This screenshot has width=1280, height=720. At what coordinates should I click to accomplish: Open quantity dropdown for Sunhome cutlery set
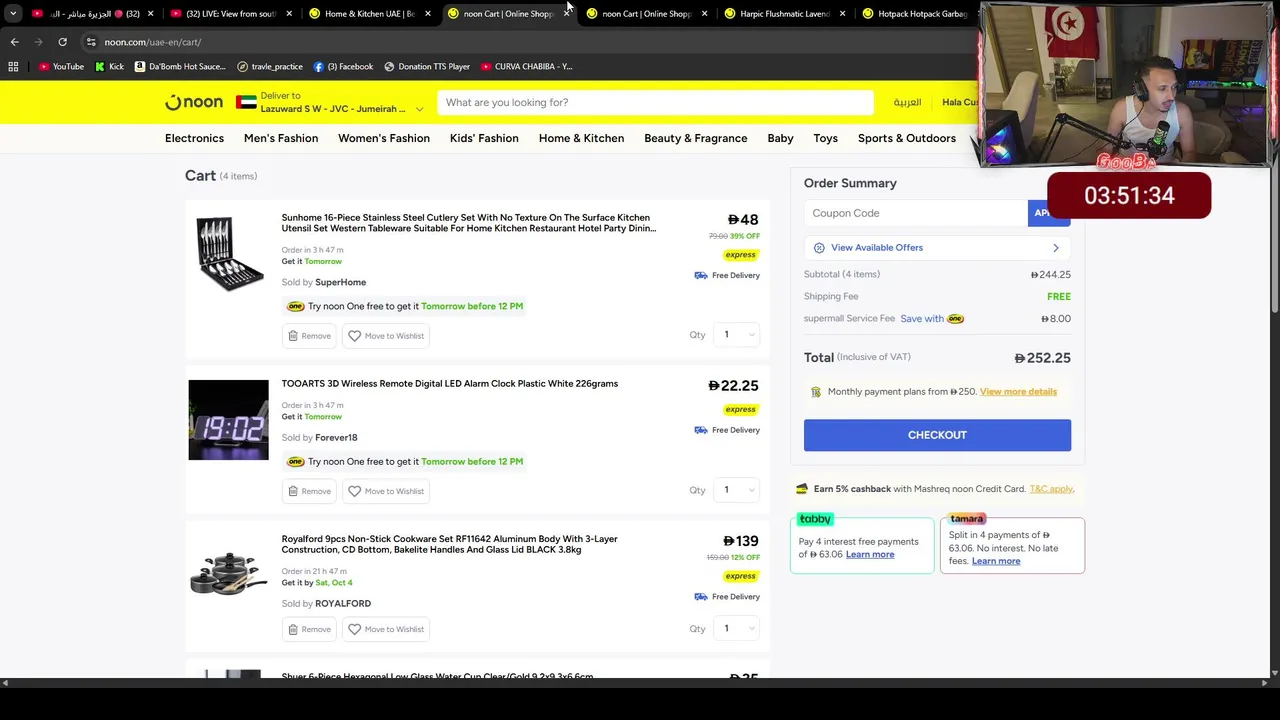coord(737,335)
